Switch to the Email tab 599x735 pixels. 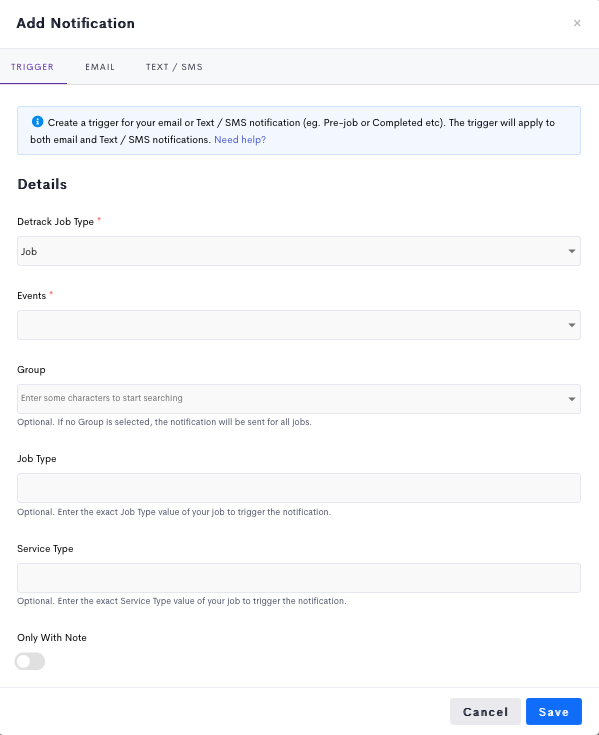pyautogui.click(x=100, y=67)
